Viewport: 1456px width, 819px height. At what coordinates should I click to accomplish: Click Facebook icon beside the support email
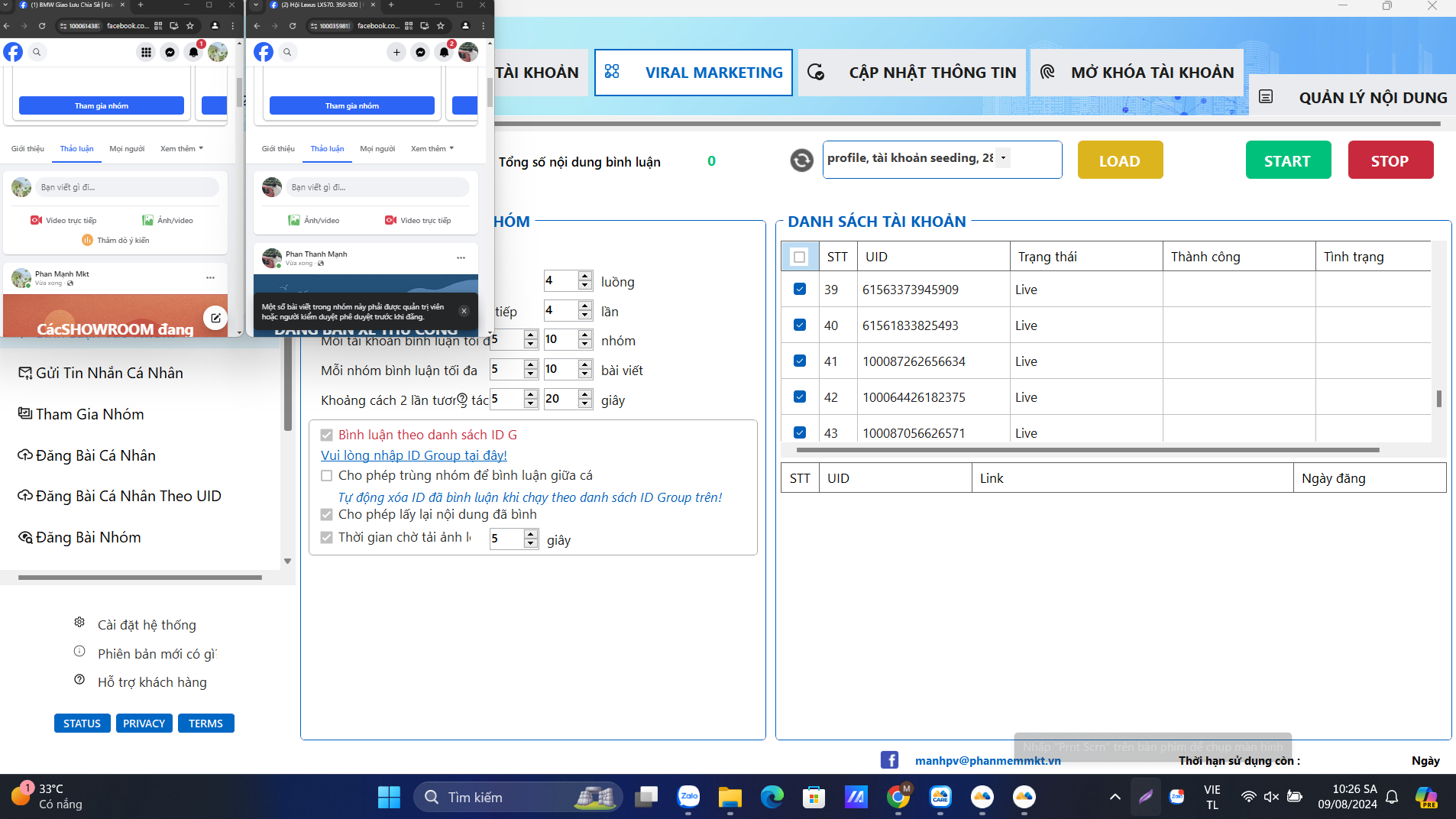point(889,760)
